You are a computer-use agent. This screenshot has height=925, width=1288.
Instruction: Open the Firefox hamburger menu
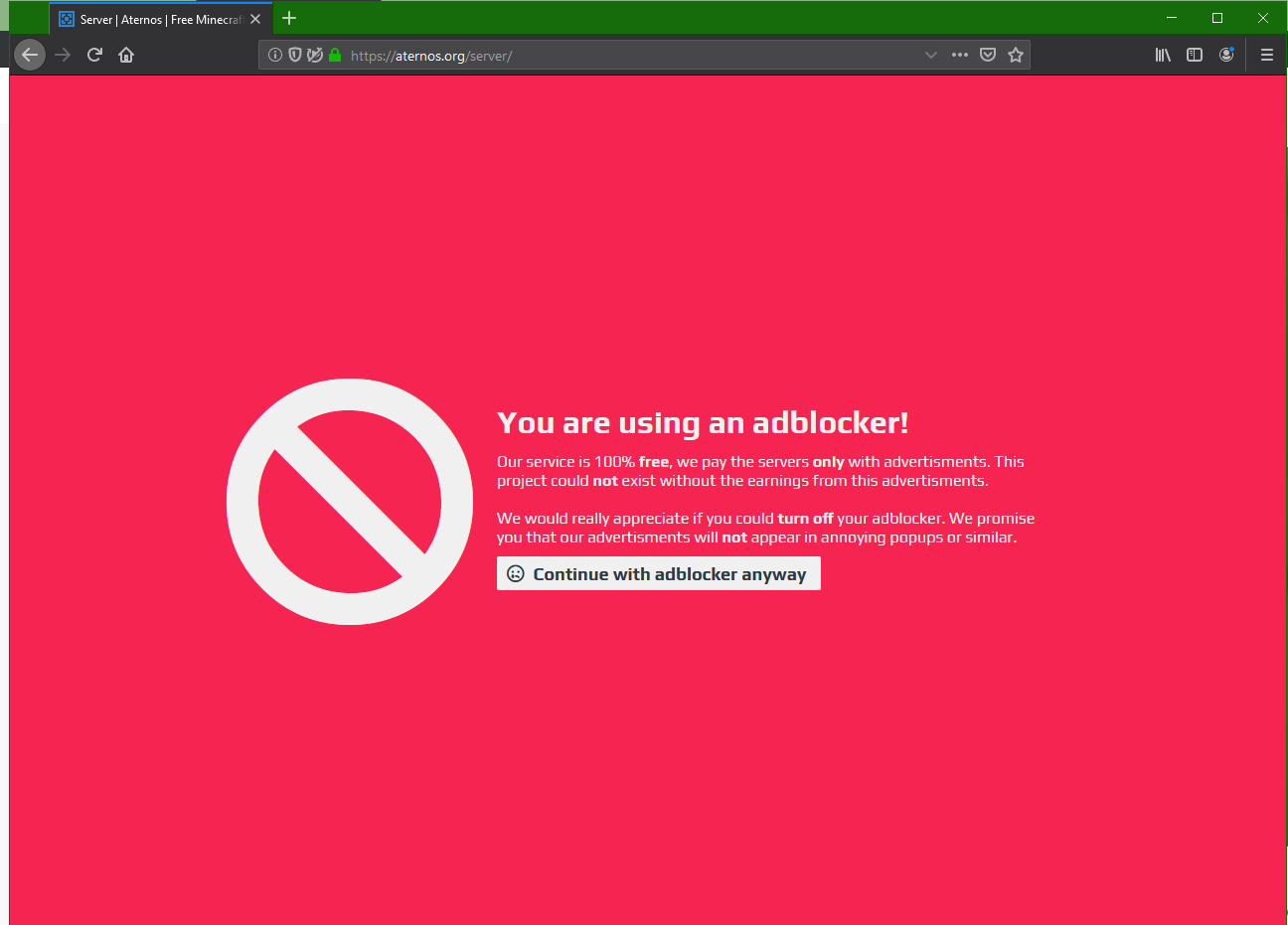tap(1267, 55)
